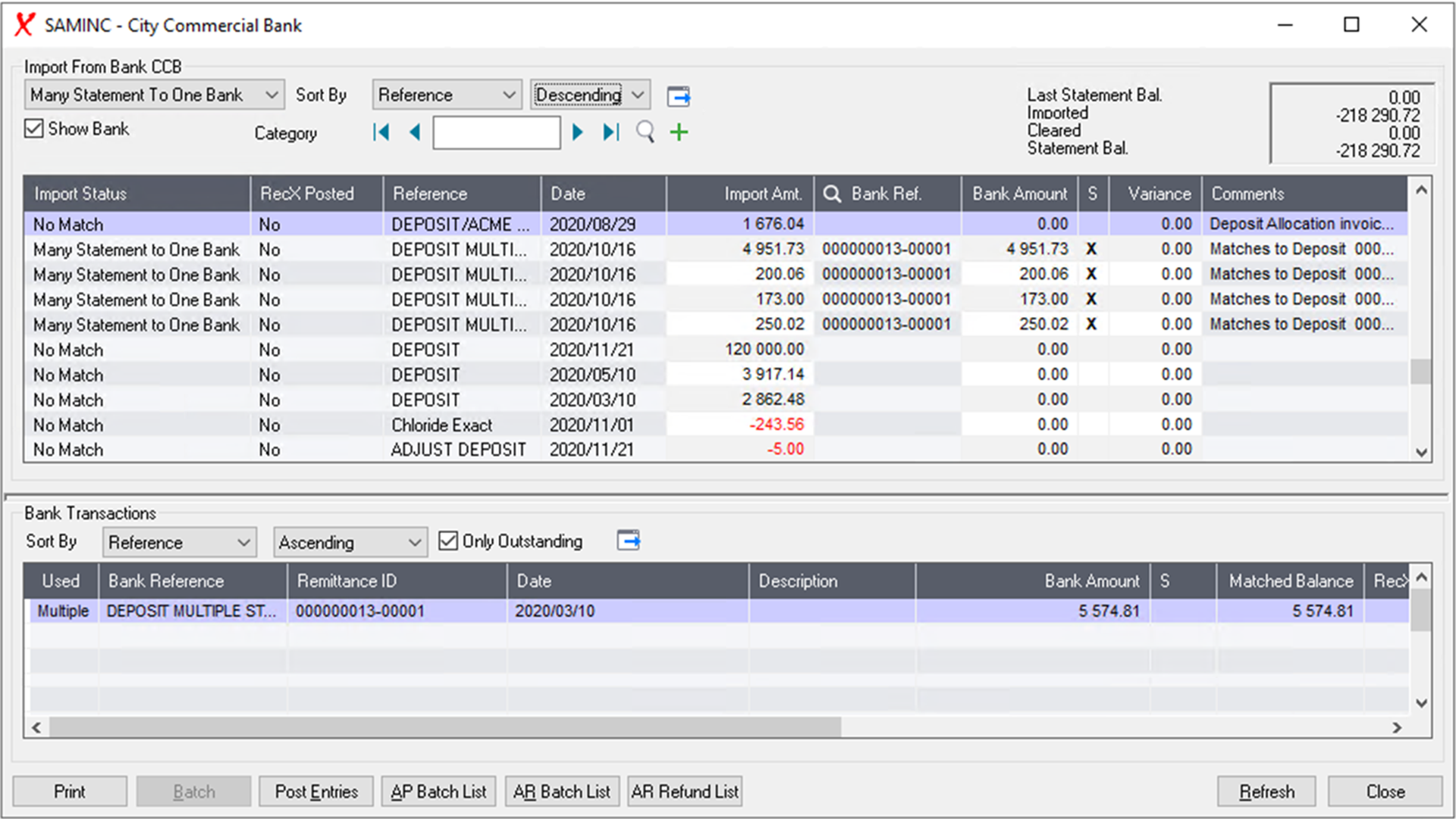Click the Category input field
1456x819 pixels.
pyautogui.click(x=497, y=133)
